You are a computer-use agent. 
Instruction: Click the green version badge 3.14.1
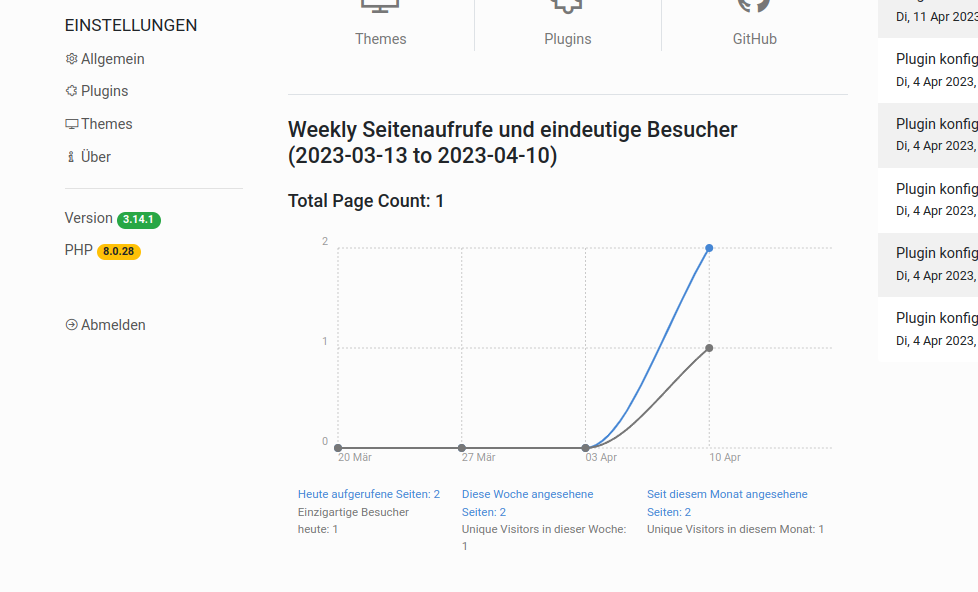139,219
